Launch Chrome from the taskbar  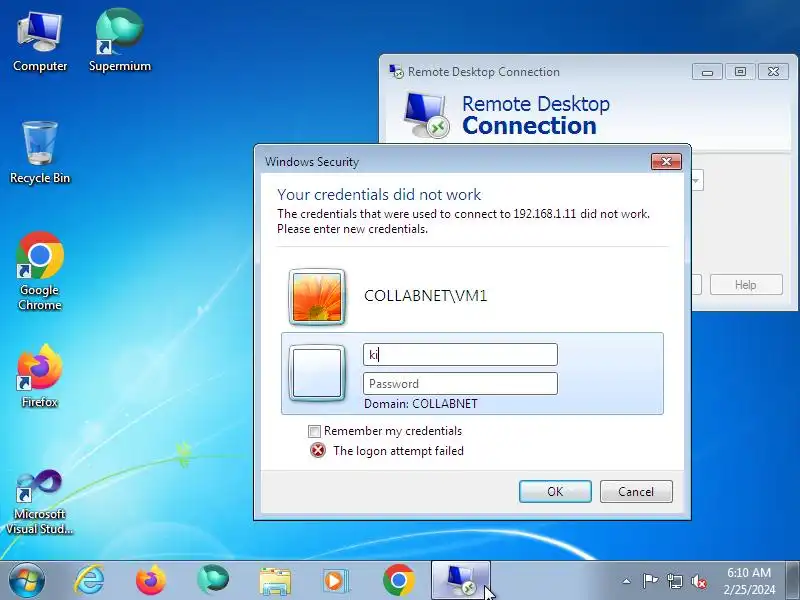click(x=398, y=580)
